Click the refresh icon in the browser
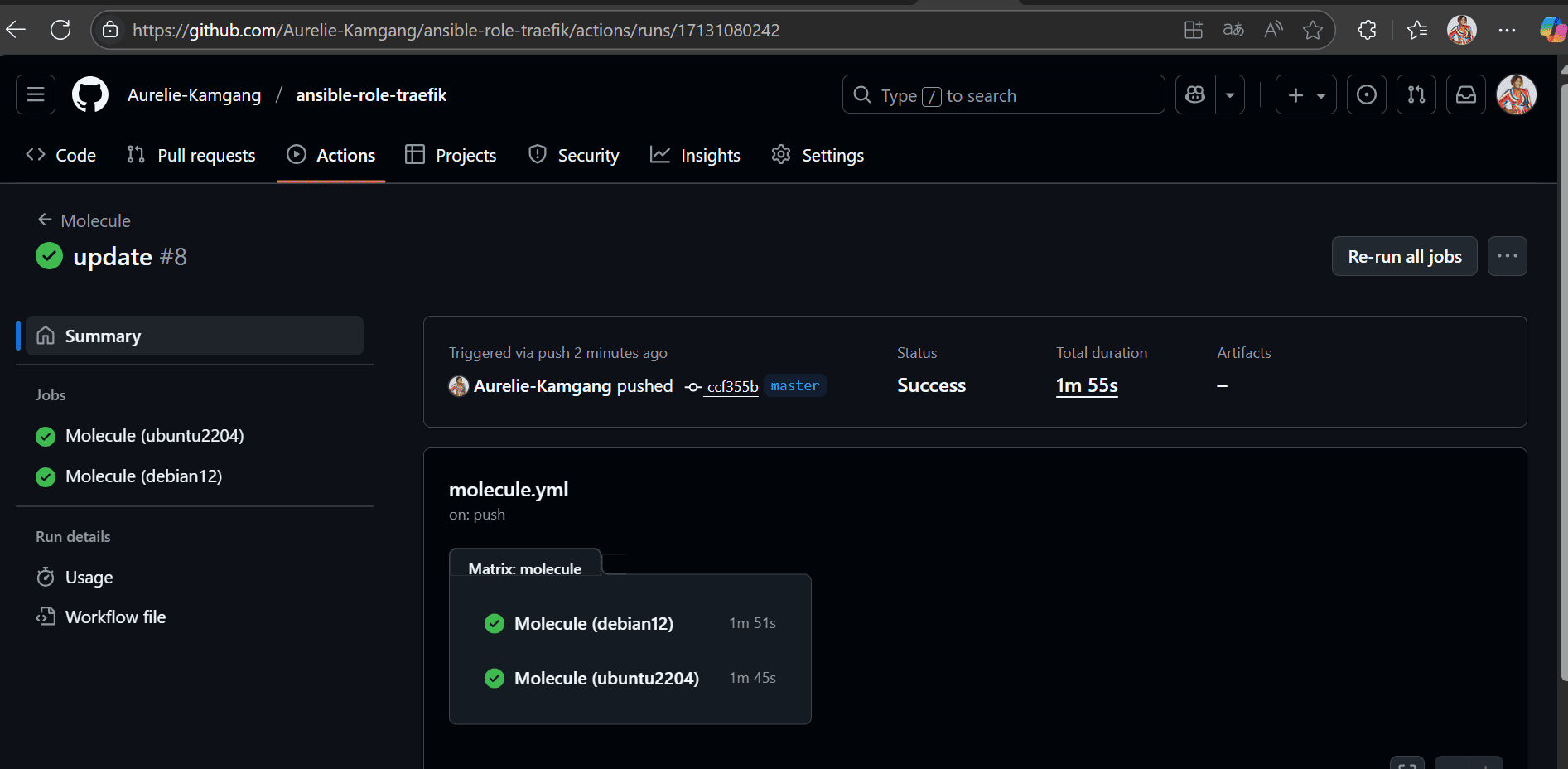The image size is (1568, 769). point(60,30)
